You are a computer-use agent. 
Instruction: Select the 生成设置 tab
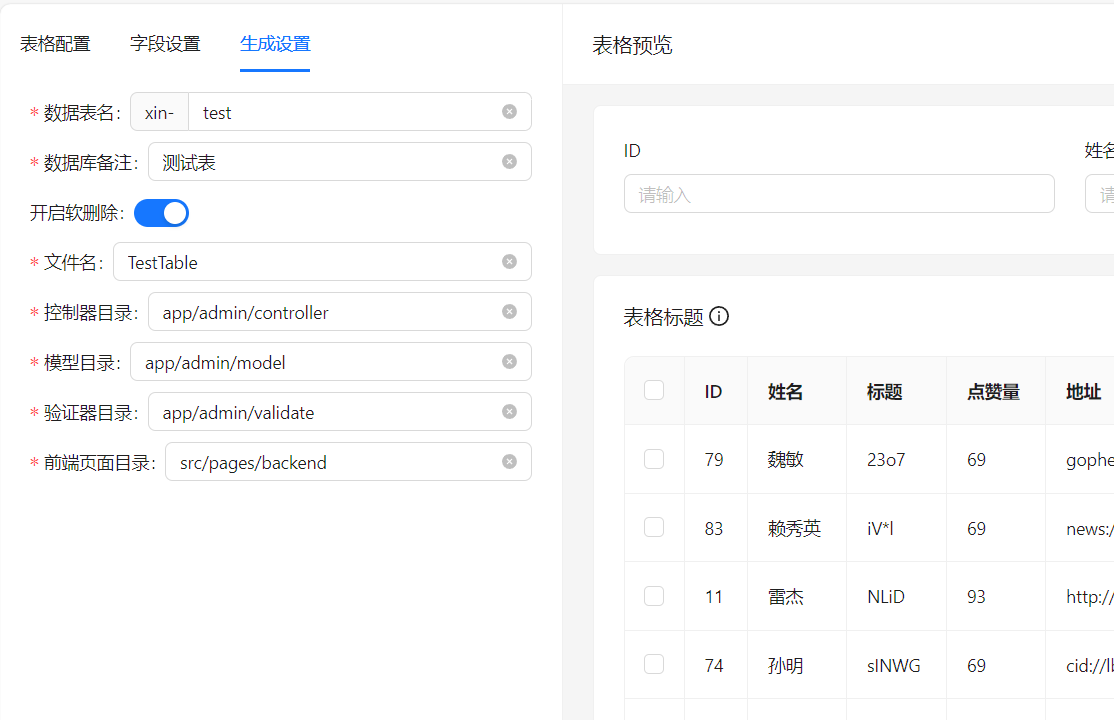275,44
